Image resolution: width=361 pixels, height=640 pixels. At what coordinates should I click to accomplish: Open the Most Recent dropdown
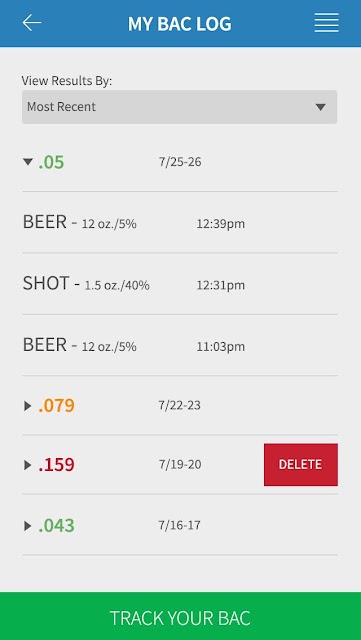click(x=180, y=107)
